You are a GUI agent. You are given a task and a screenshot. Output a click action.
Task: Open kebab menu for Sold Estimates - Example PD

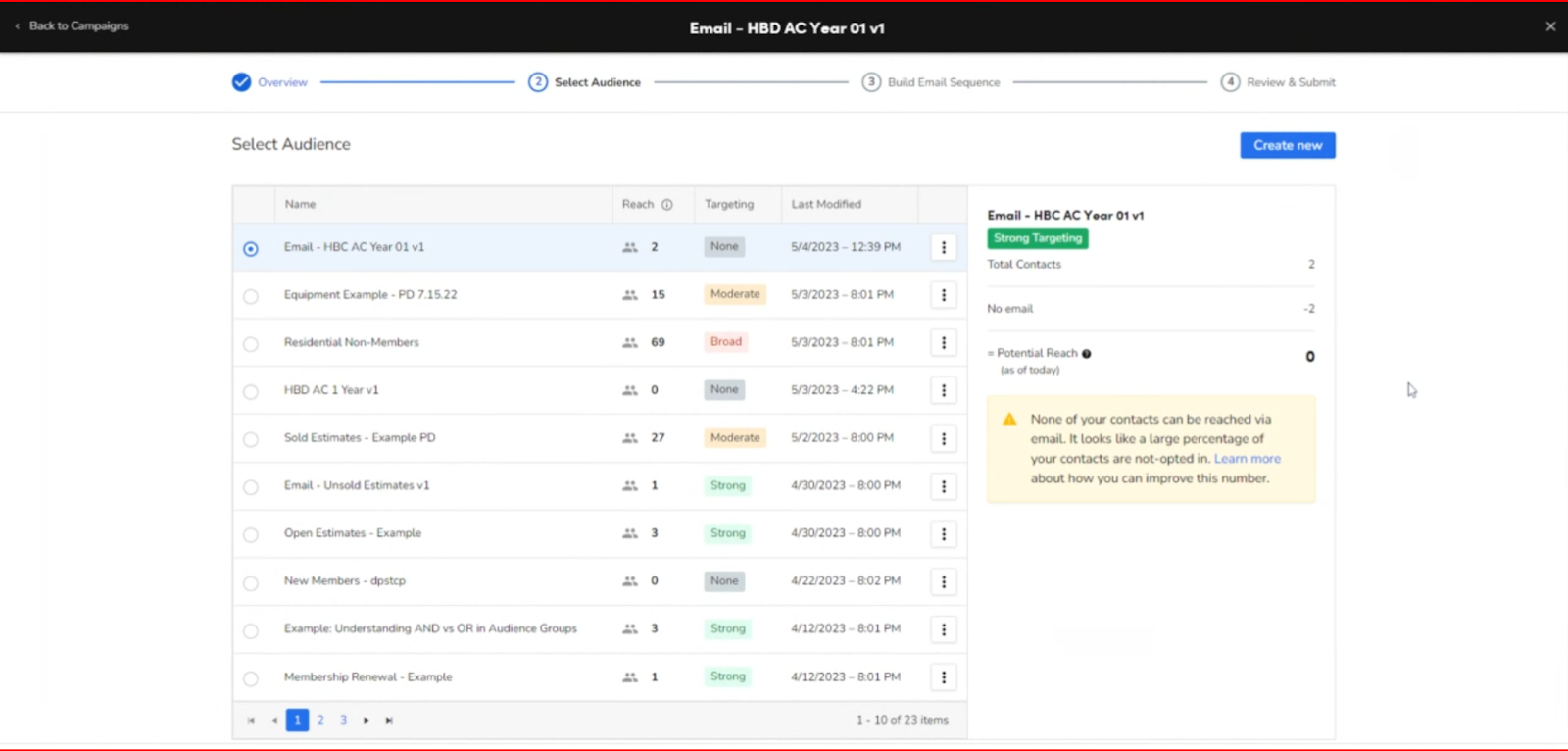pos(944,438)
